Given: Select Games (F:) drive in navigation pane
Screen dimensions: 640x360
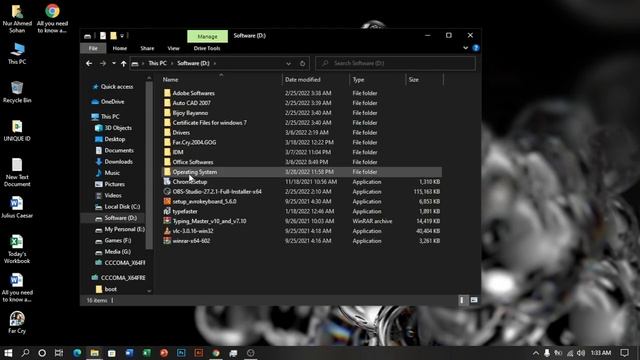Looking at the screenshot, I should 117,240.
